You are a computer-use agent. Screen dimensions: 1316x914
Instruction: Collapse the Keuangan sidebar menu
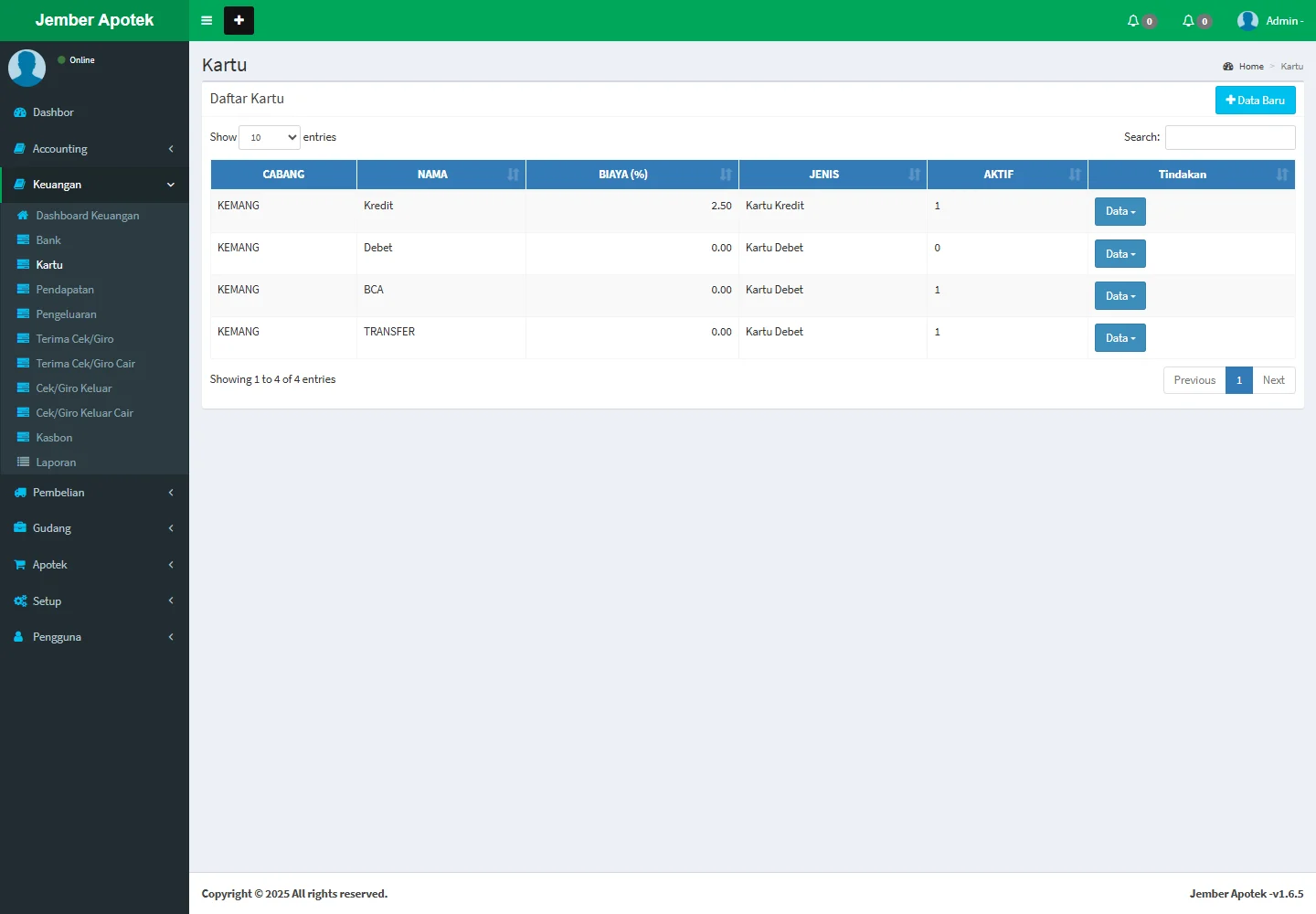pyautogui.click(x=94, y=185)
